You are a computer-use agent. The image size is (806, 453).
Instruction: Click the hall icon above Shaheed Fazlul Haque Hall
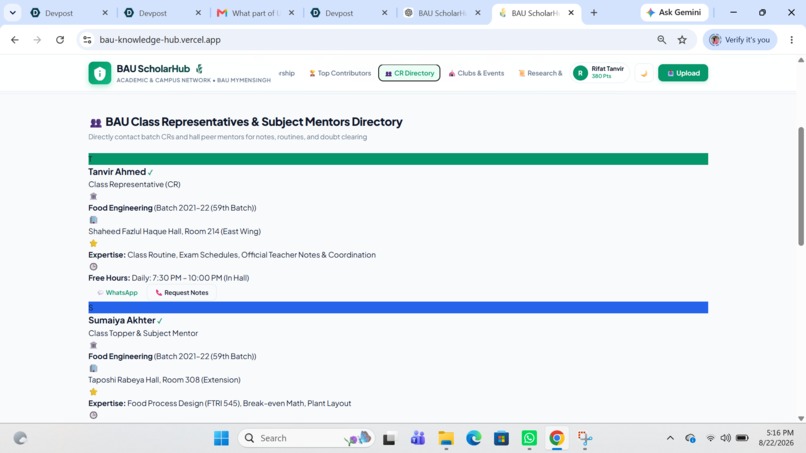click(93, 220)
